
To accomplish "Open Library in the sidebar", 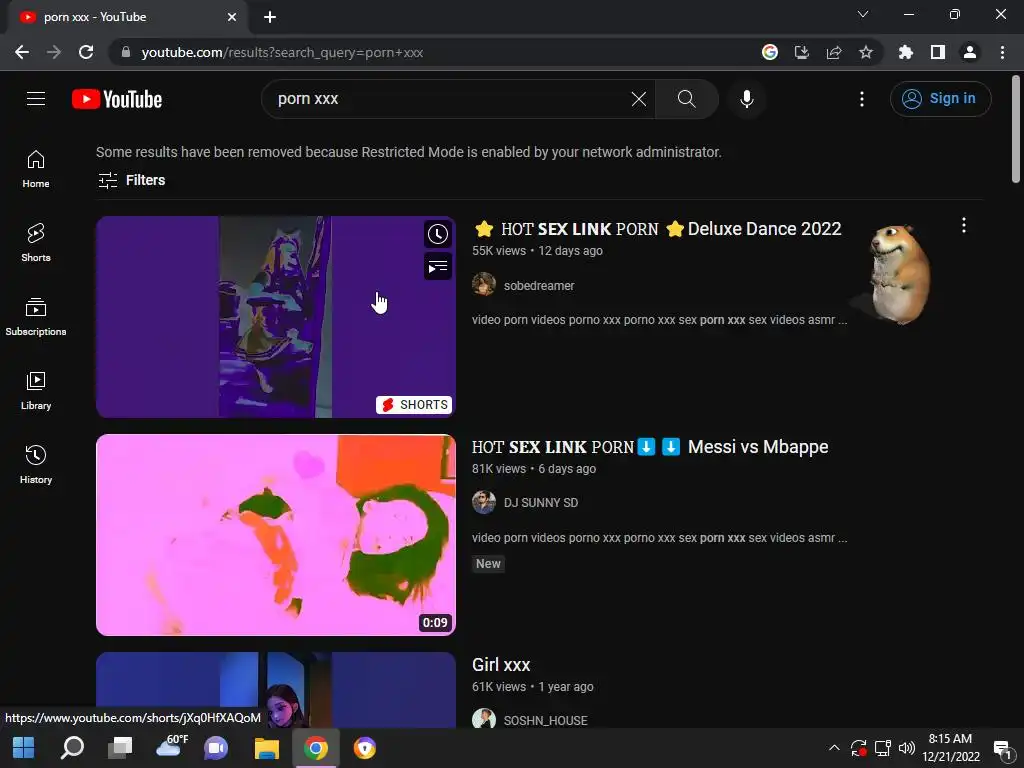I will 36,391.
